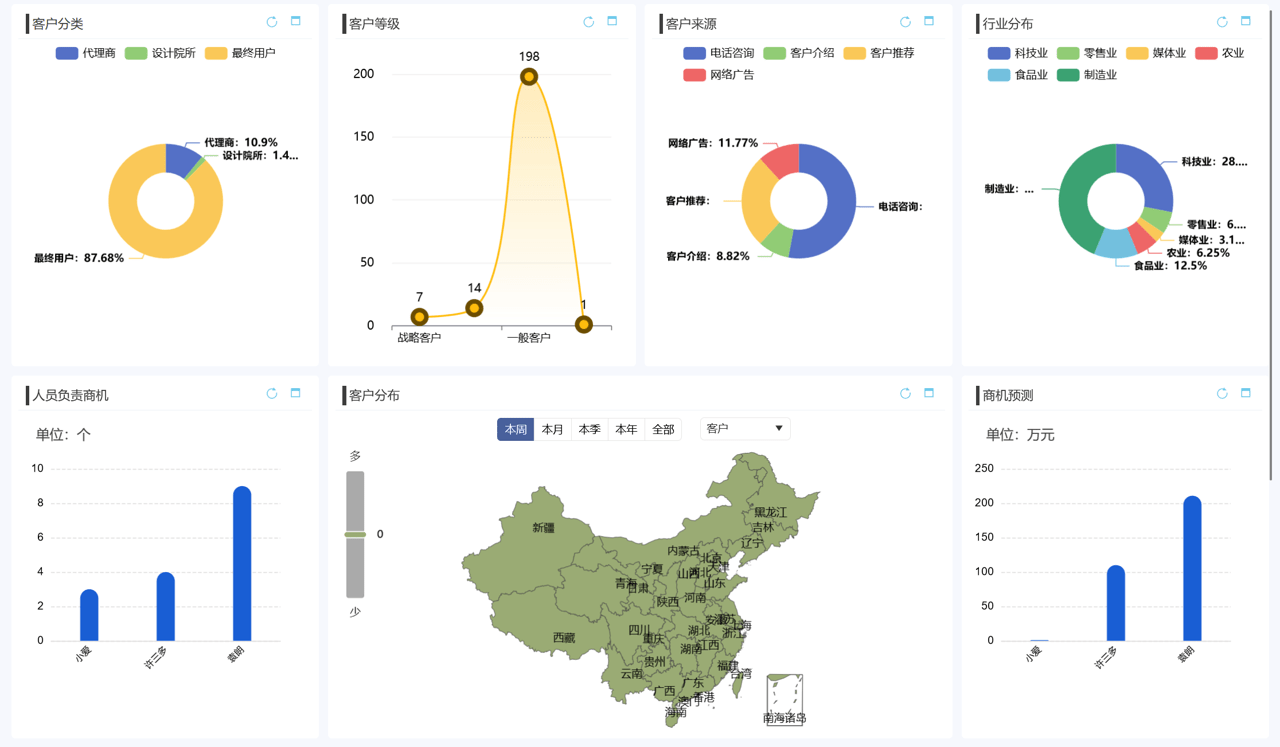This screenshot has height=747, width=1280.
Task: Toggle 网络广告 legend series
Action: click(x=719, y=75)
